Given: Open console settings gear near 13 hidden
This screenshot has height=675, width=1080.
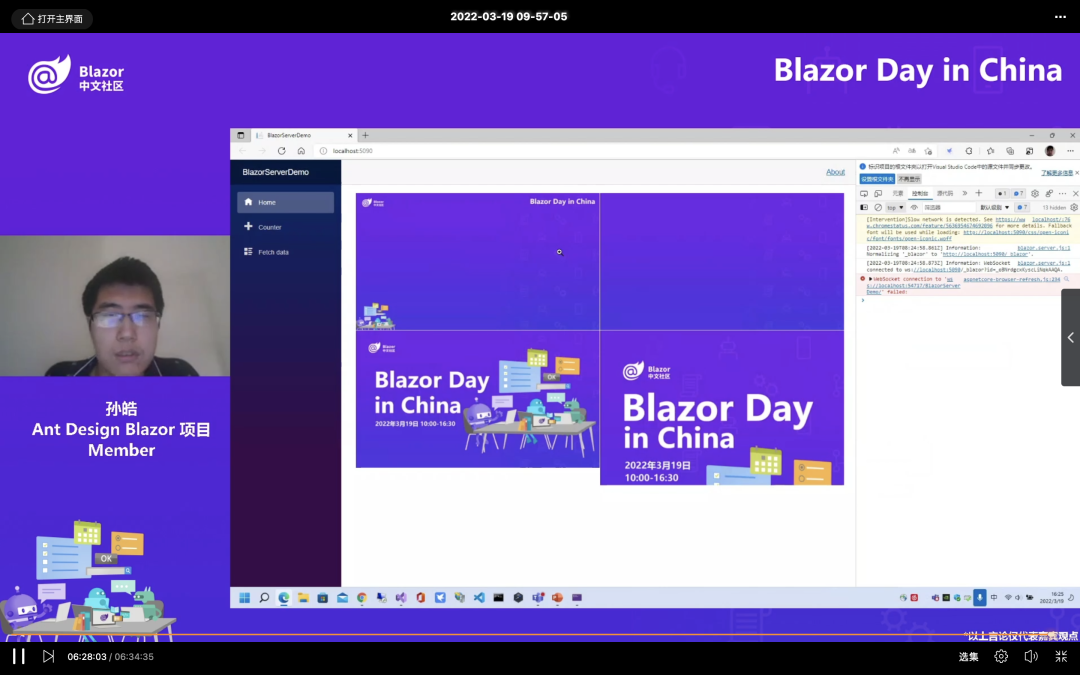Looking at the screenshot, I should (1074, 207).
